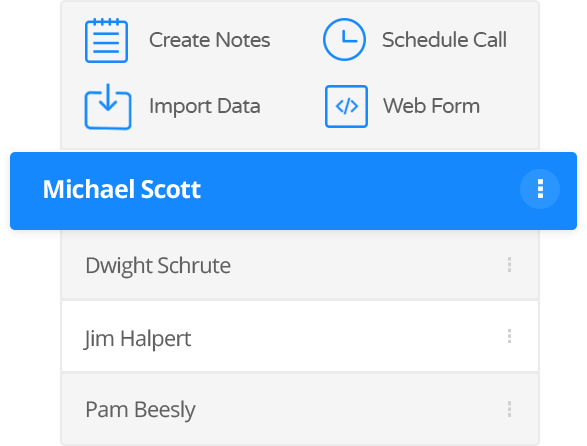Open Jim Halpert's more options dots
The height and width of the screenshot is (446, 587).
point(509,336)
